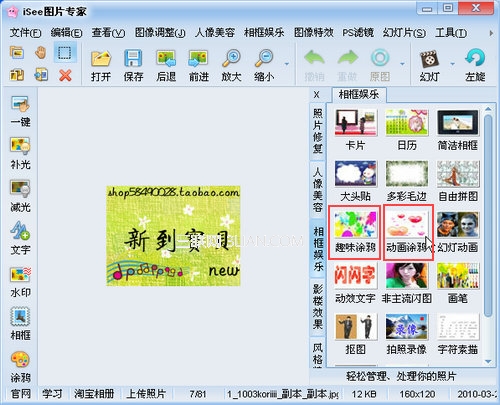Zoom out with the 缩小 magnifier

click(x=264, y=59)
